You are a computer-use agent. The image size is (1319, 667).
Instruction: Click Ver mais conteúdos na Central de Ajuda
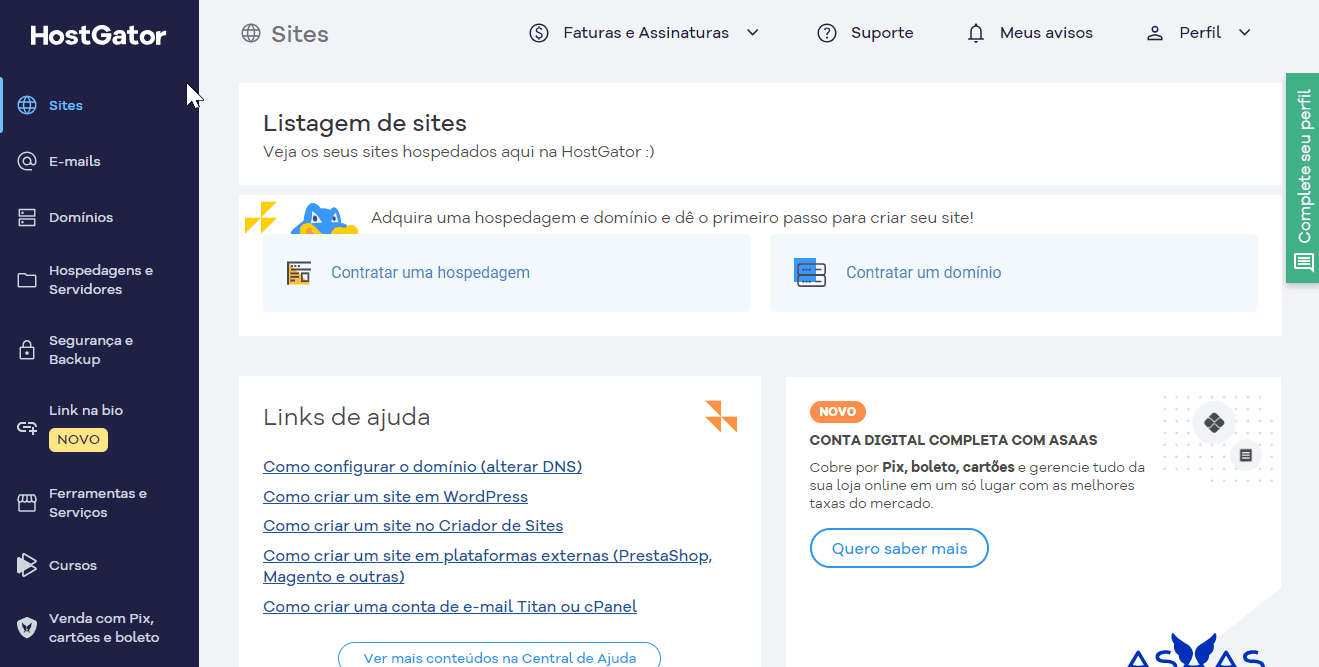click(x=500, y=656)
